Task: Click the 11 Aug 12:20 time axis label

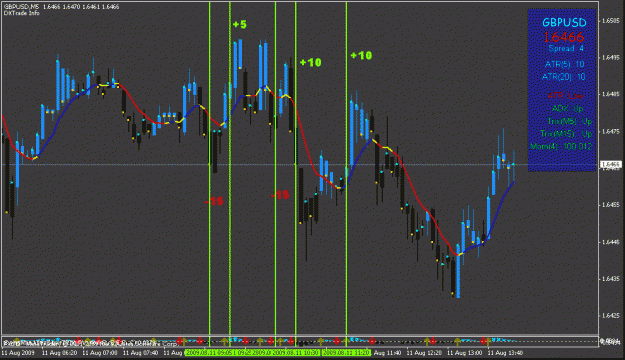Action: click(424, 353)
